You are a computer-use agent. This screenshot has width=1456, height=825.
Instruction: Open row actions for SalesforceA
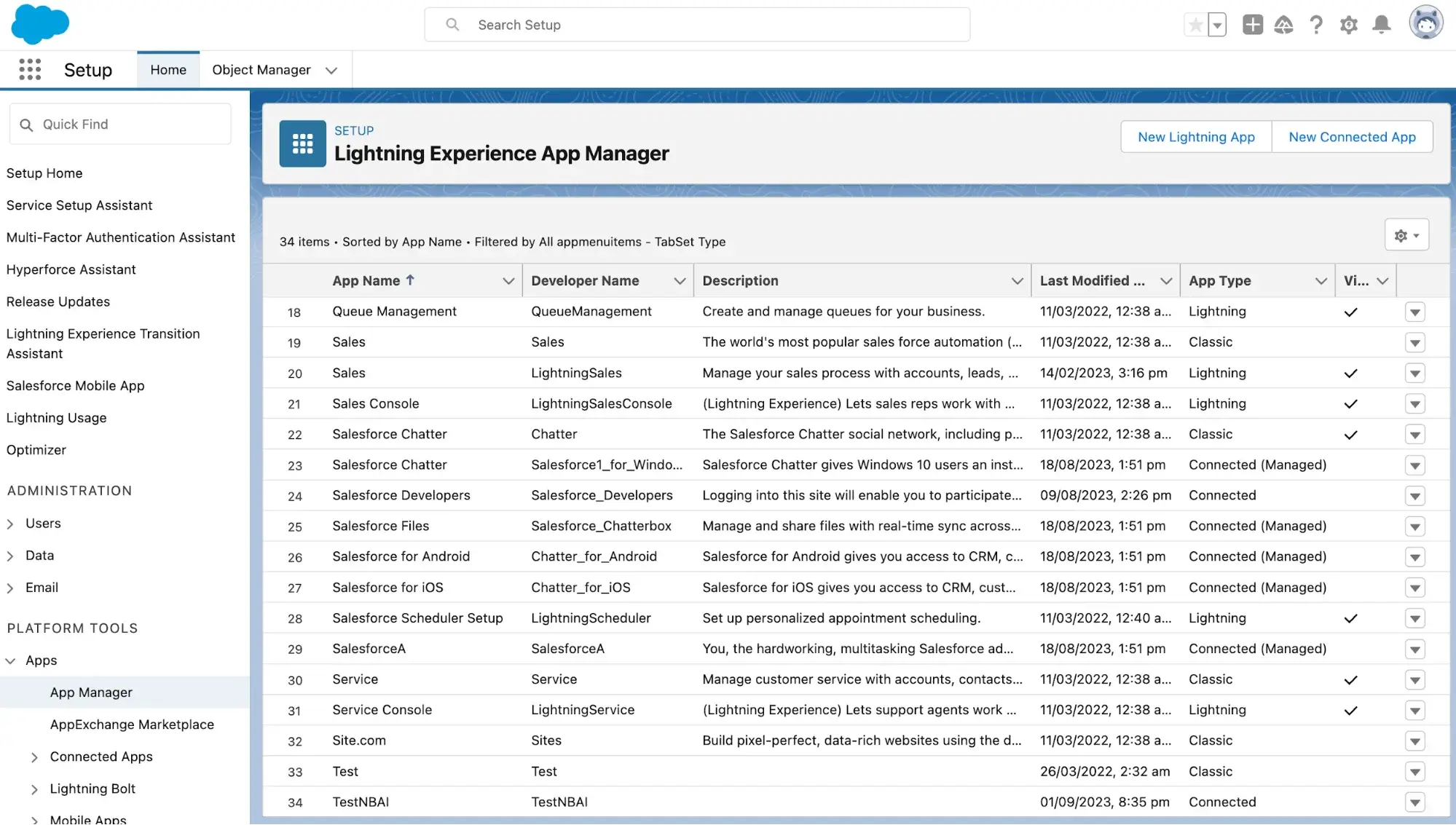(1414, 650)
